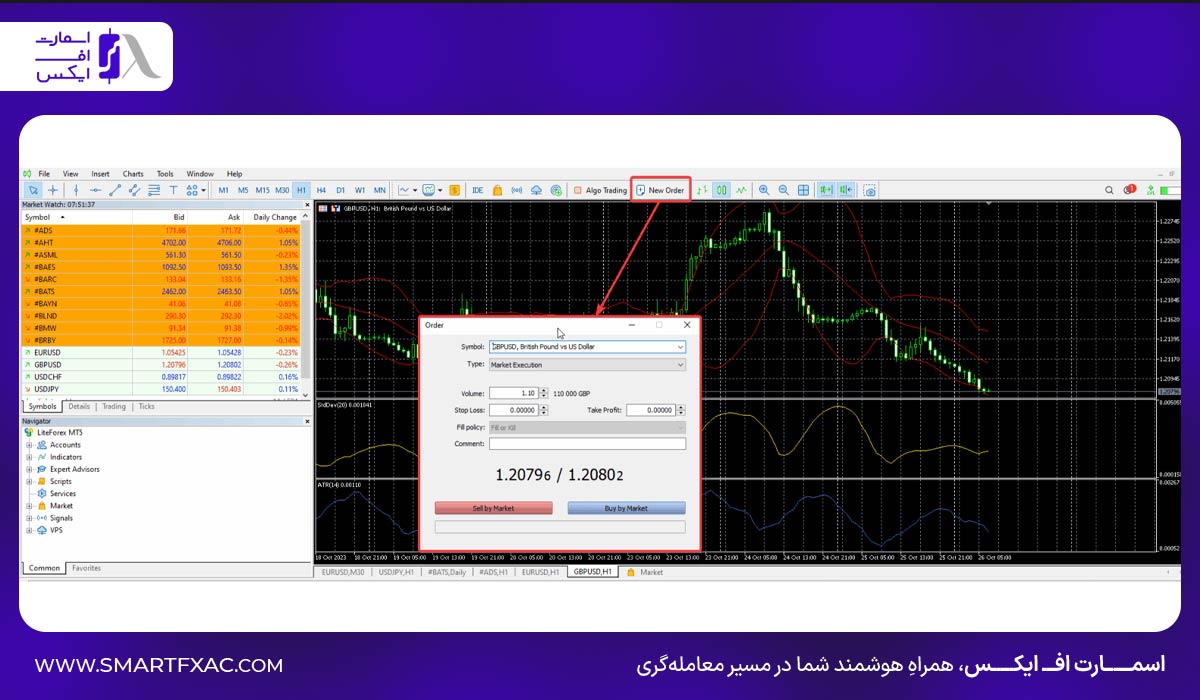Select the cursor arrow tool in the toolbar
The width and height of the screenshot is (1200, 700).
tap(33, 190)
